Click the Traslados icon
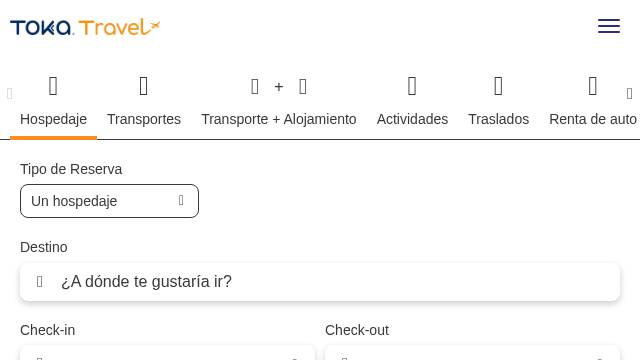This screenshot has height=360, width=640. tap(498, 86)
